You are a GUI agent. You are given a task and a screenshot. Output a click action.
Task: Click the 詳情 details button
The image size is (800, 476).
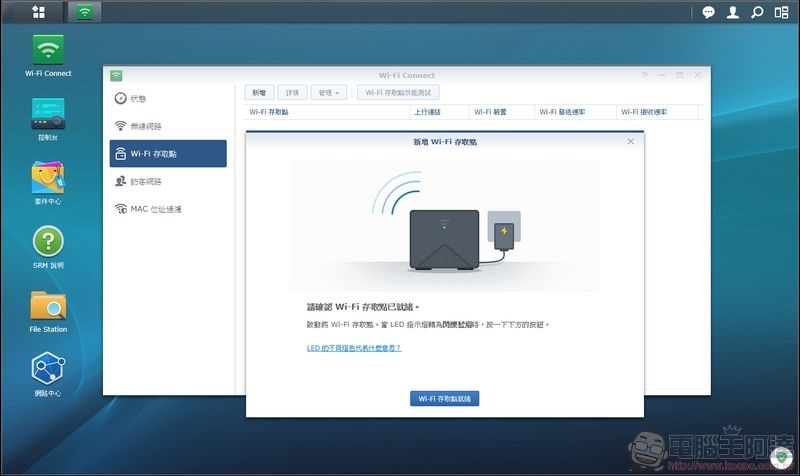[292, 92]
